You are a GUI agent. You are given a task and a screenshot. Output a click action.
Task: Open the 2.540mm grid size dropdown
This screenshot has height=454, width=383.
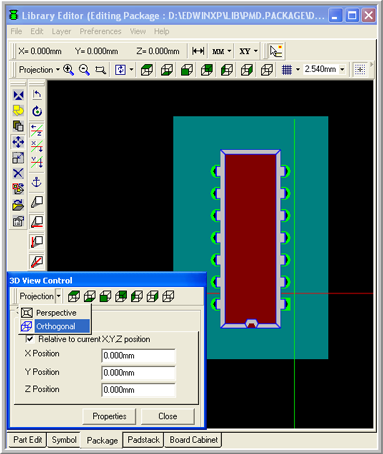342,69
